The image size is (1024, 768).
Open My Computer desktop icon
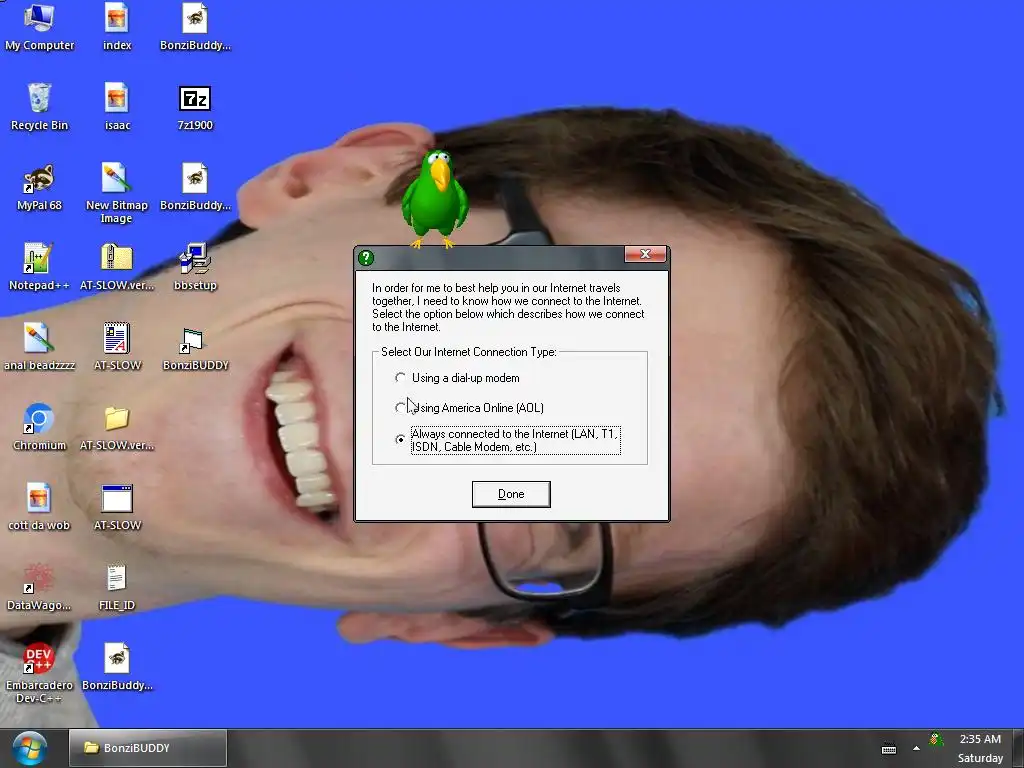pos(39,26)
